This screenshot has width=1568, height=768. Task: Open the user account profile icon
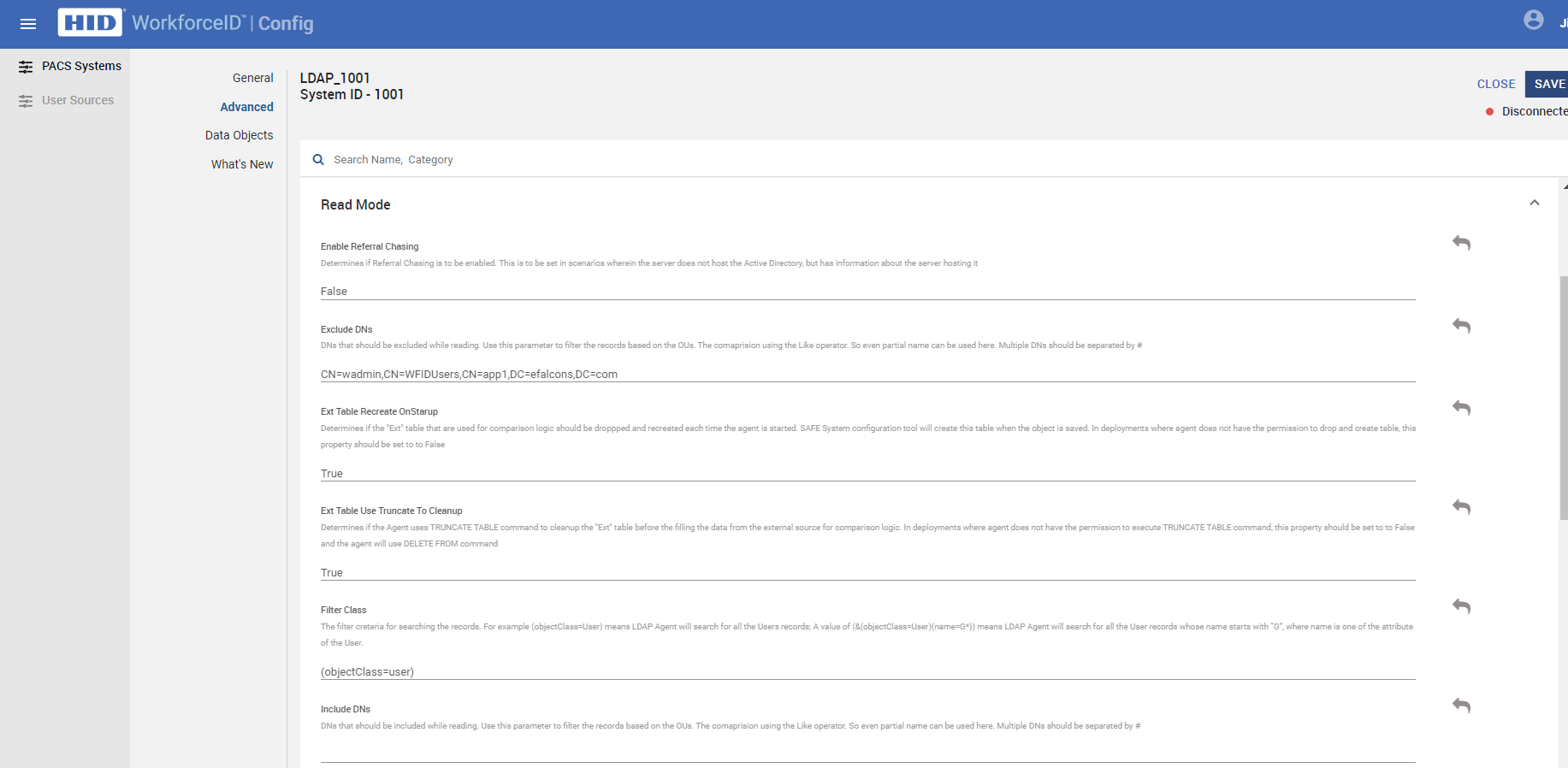point(1534,20)
